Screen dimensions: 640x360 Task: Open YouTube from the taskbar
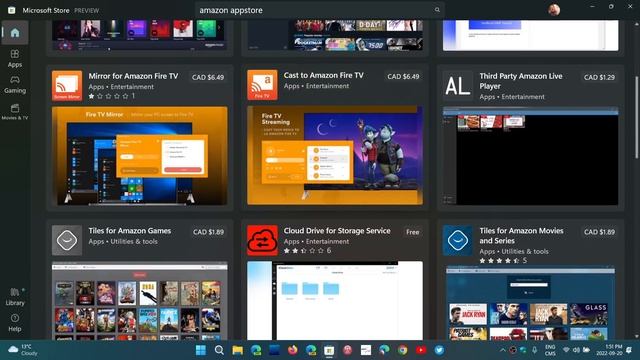coord(421,350)
